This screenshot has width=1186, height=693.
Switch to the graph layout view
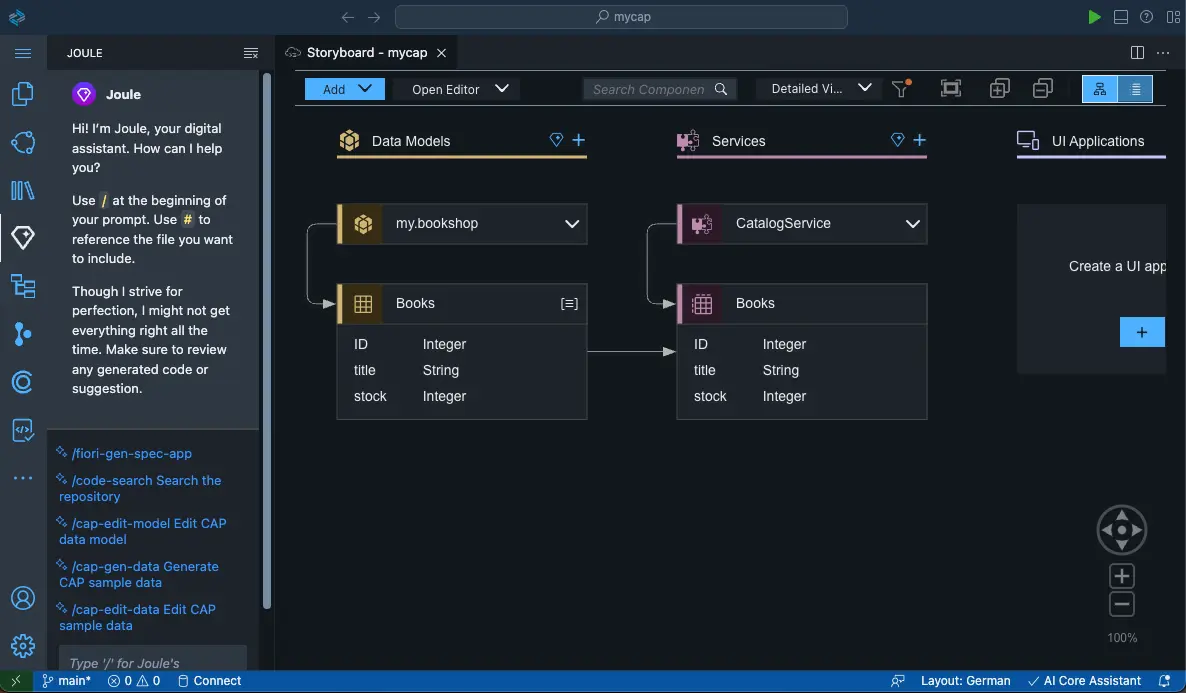click(1100, 89)
